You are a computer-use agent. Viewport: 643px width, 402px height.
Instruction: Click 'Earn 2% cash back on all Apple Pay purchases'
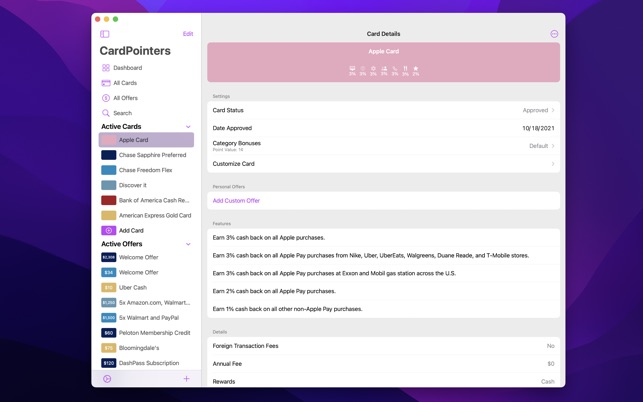(274, 291)
